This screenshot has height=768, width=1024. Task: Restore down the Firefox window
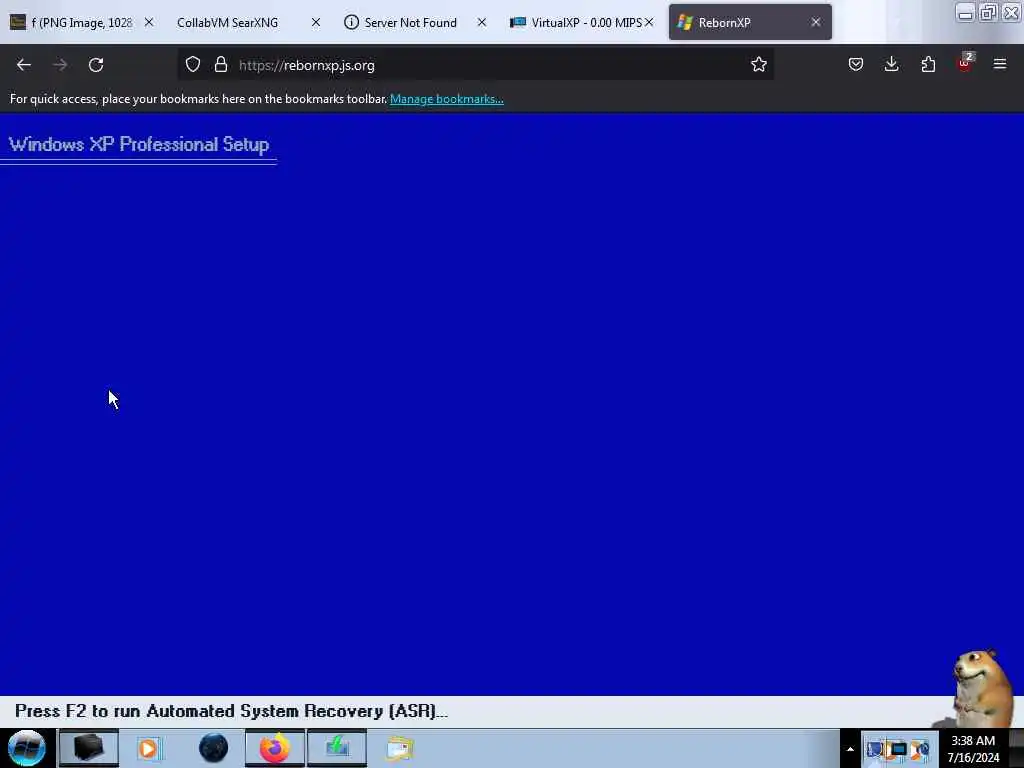point(988,13)
